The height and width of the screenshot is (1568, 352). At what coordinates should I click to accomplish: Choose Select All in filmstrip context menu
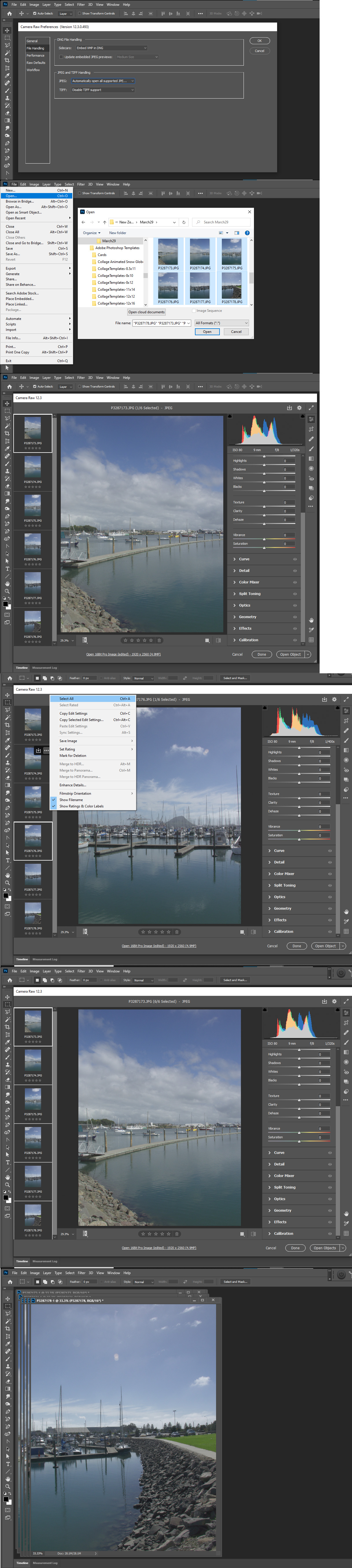click(x=93, y=699)
